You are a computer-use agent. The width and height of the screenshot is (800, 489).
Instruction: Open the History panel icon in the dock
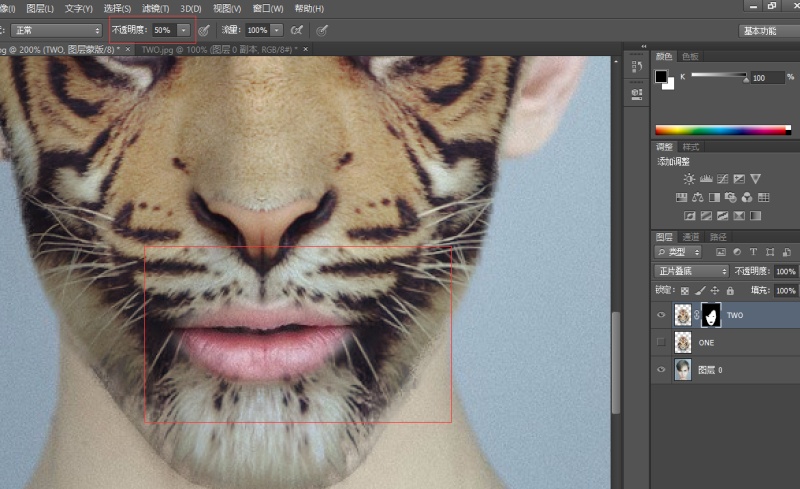point(637,66)
